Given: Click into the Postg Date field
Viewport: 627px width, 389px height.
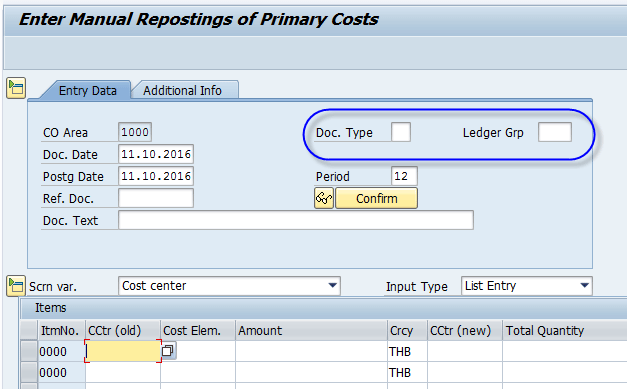Looking at the screenshot, I should pyautogui.click(x=156, y=176).
